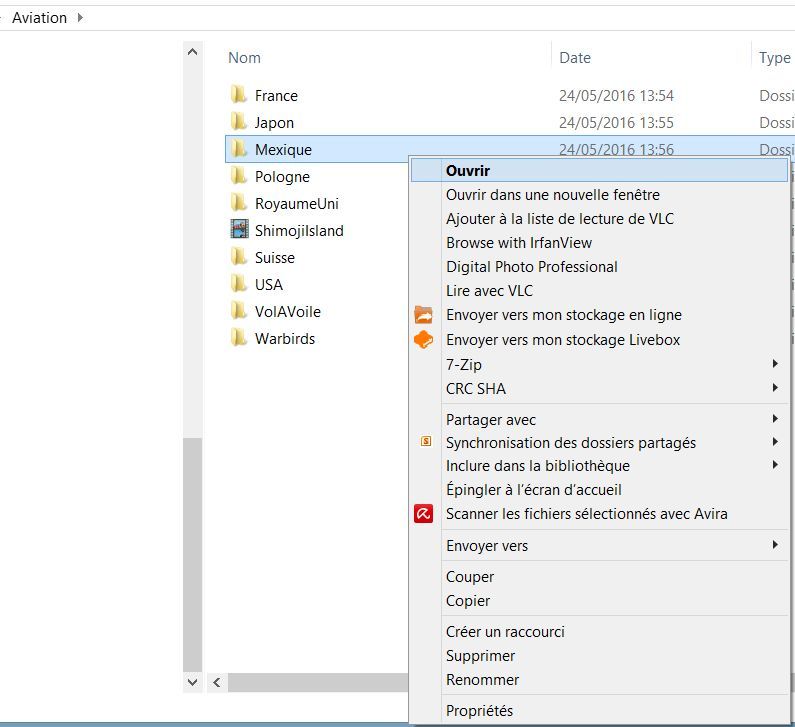Image resolution: width=795 pixels, height=727 pixels.
Task: Click the France folder icon
Action: [239, 96]
